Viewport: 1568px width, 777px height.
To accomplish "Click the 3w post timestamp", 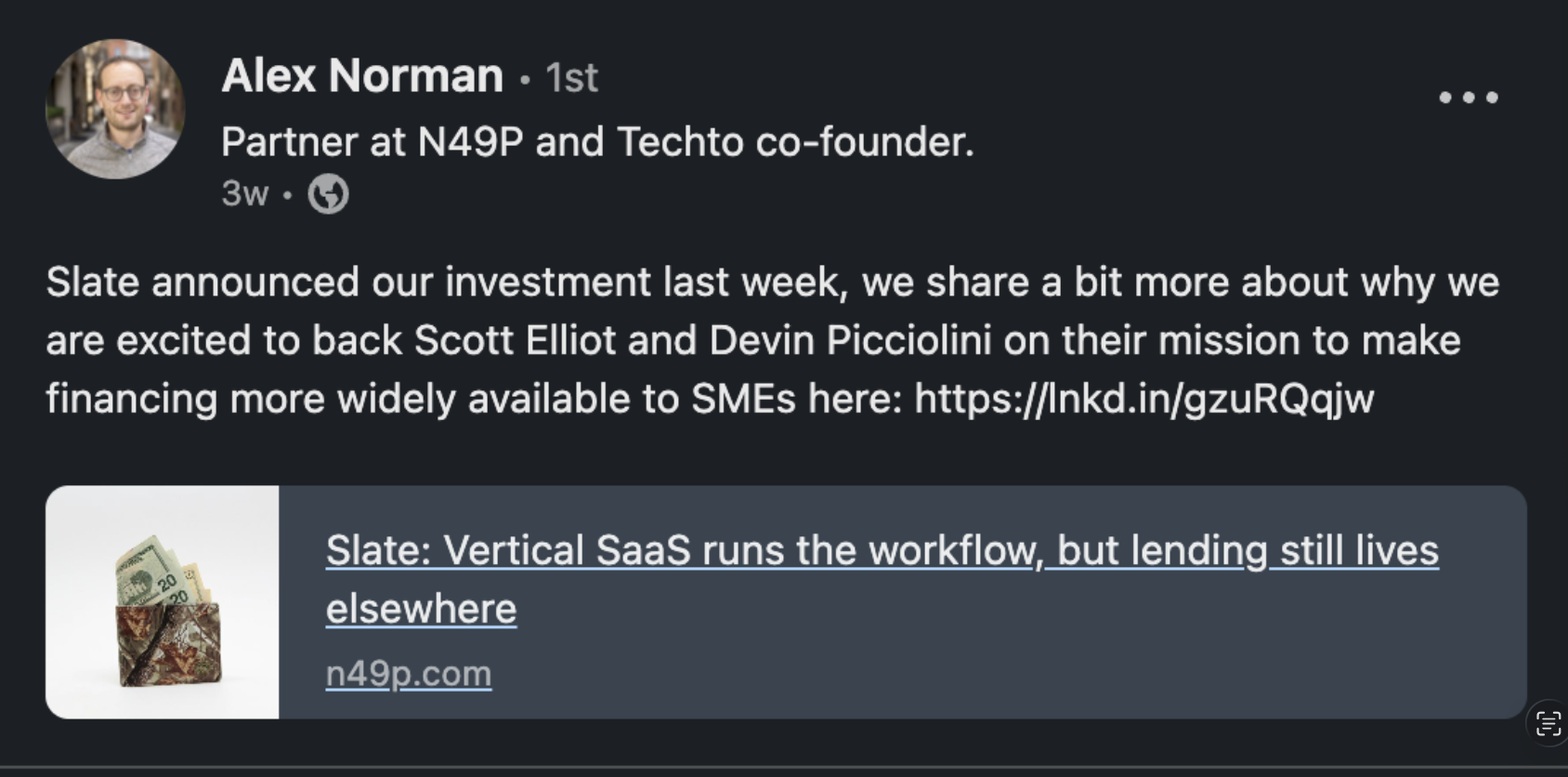I will tap(244, 194).
